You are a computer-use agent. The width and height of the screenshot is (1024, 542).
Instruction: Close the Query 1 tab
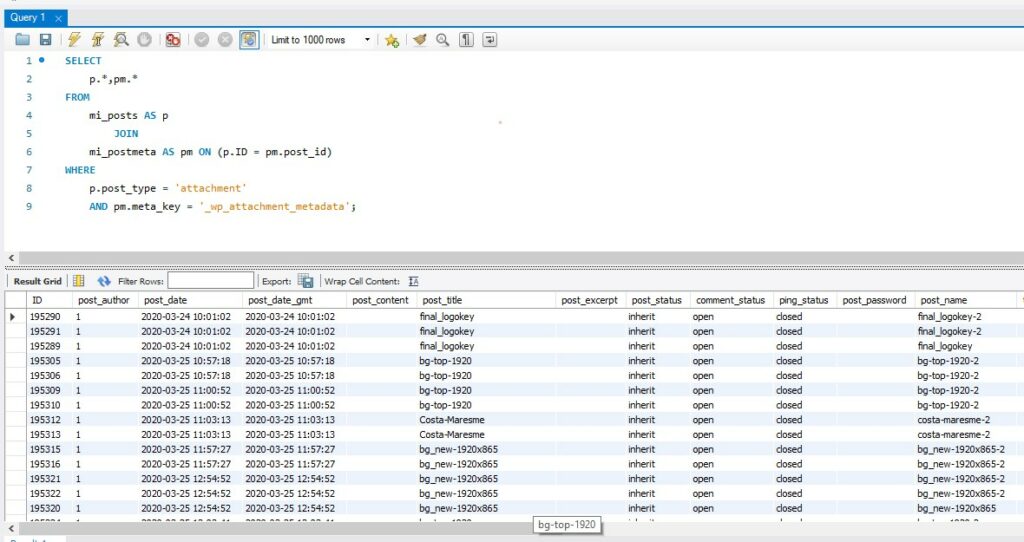pyautogui.click(x=58, y=18)
